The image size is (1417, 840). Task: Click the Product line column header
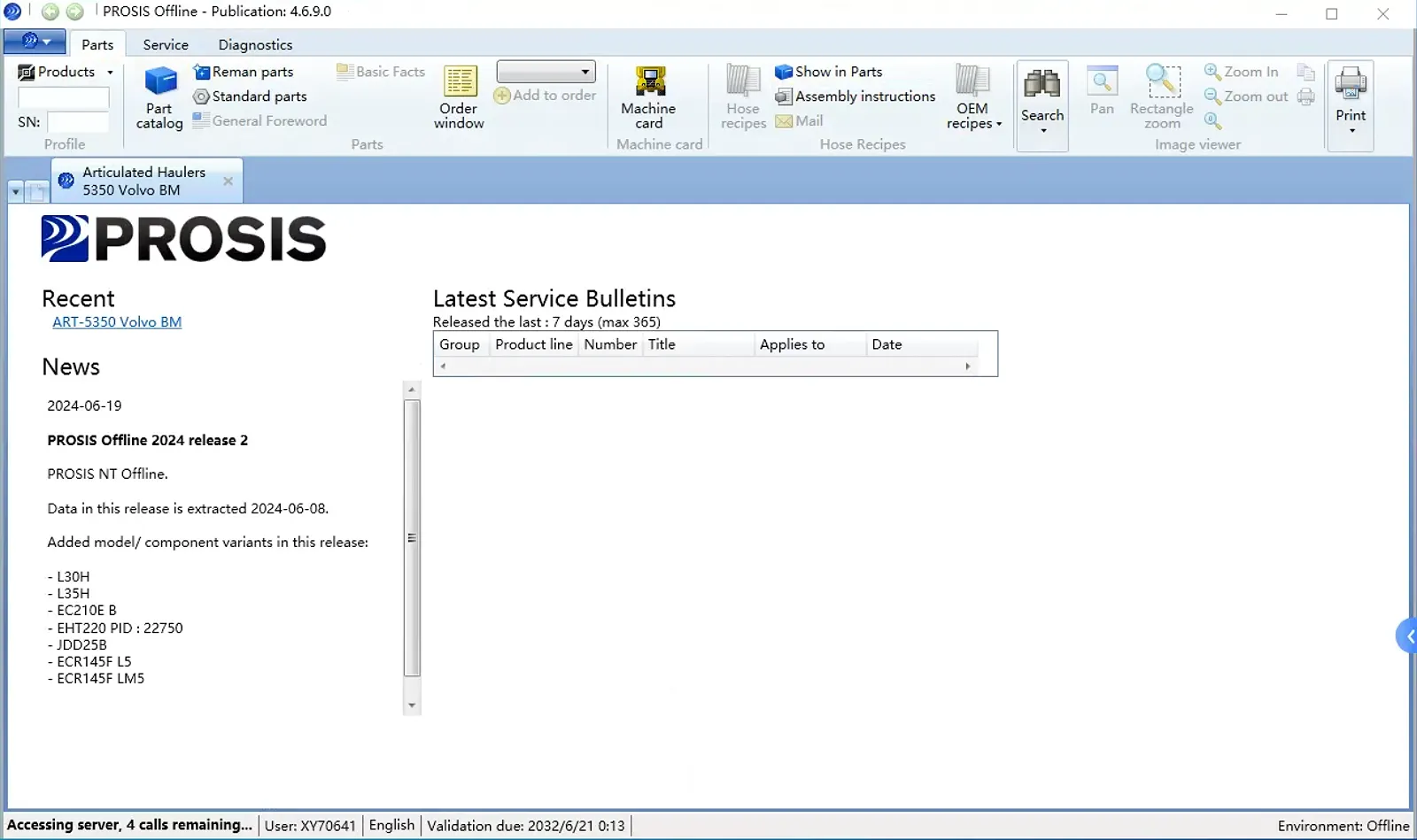coord(534,344)
